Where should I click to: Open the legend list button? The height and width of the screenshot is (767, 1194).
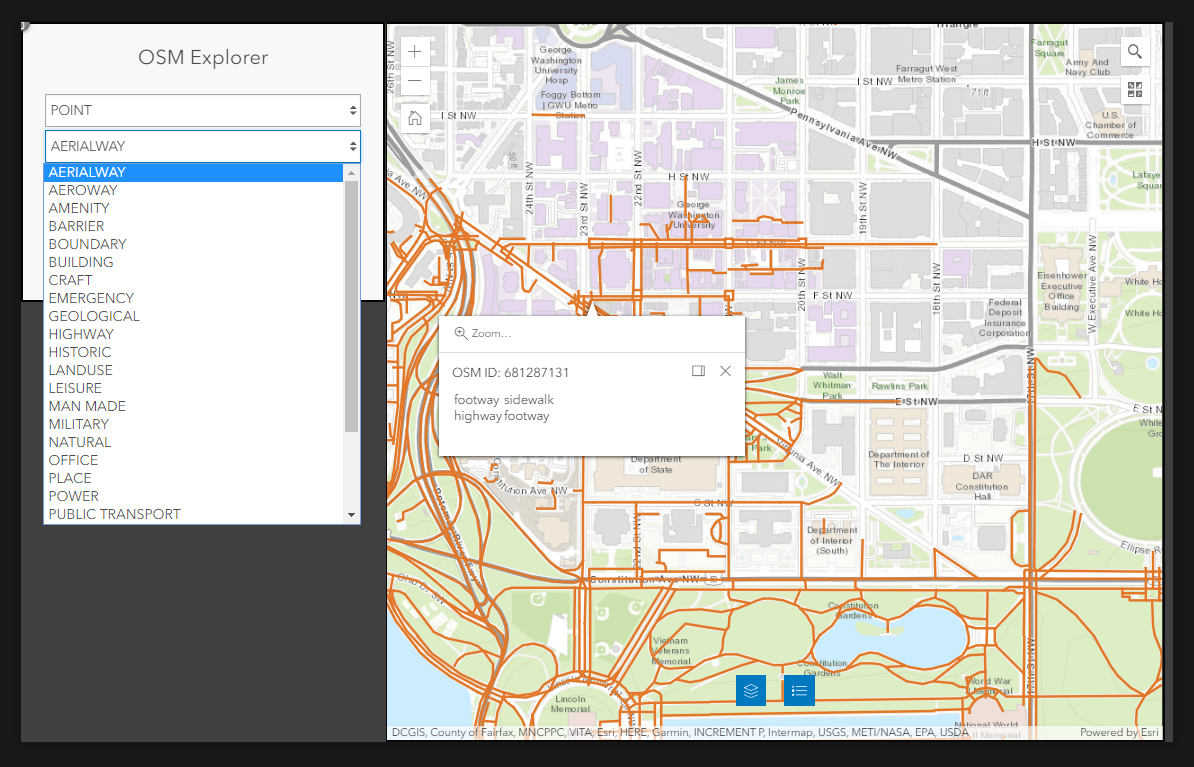799,691
